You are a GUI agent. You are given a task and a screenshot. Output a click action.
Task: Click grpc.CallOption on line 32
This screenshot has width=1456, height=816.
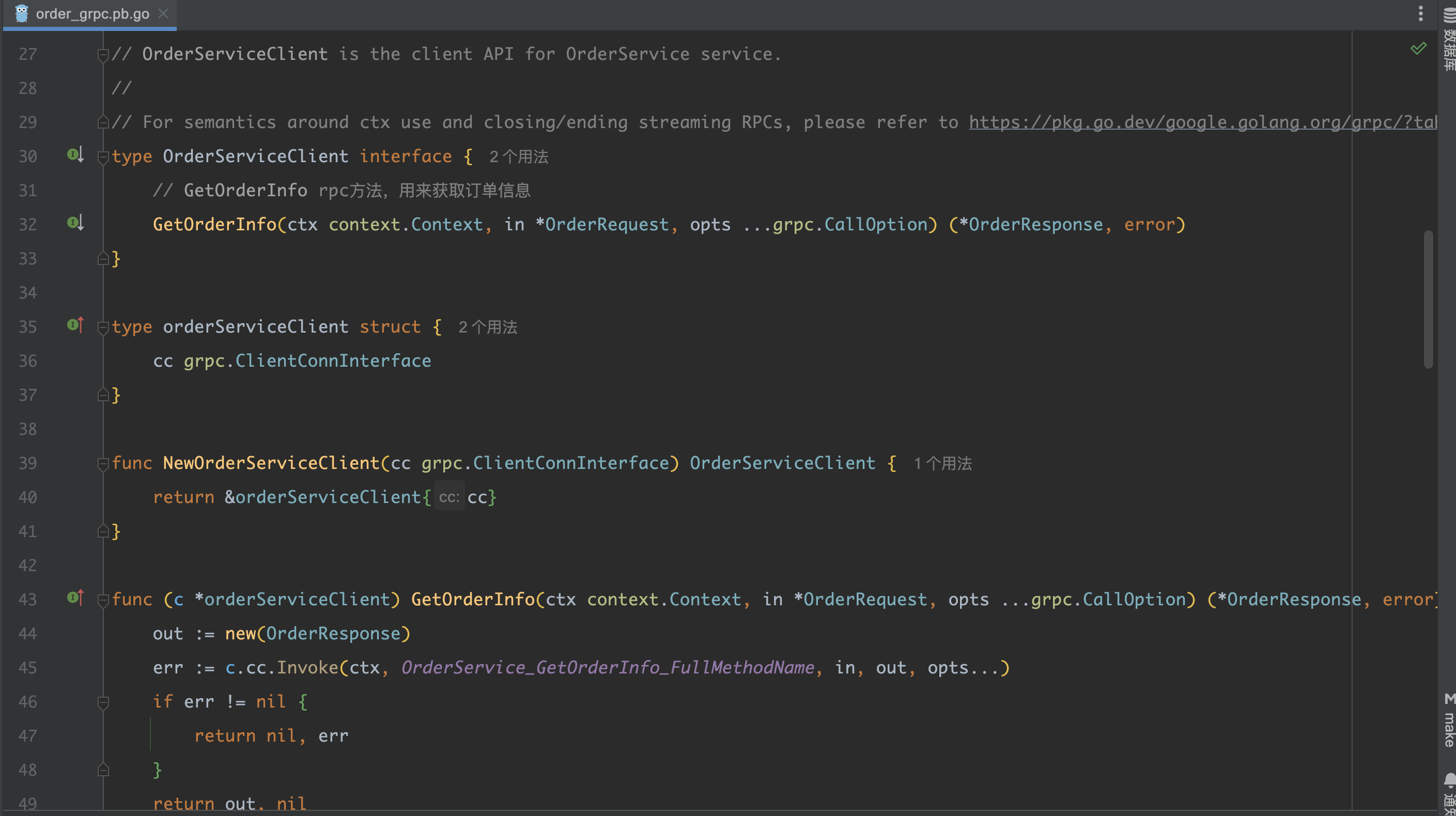tap(850, 224)
